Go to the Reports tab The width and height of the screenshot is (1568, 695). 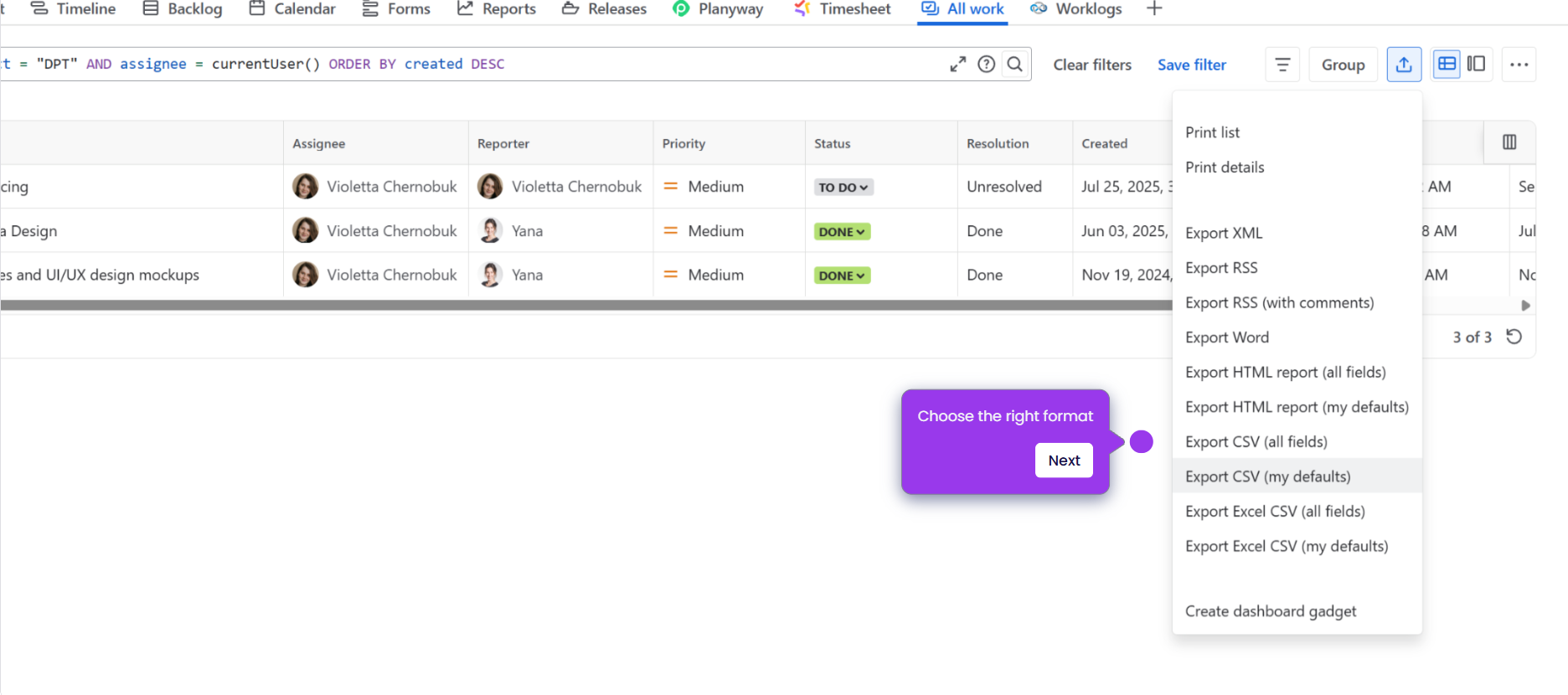[496, 9]
